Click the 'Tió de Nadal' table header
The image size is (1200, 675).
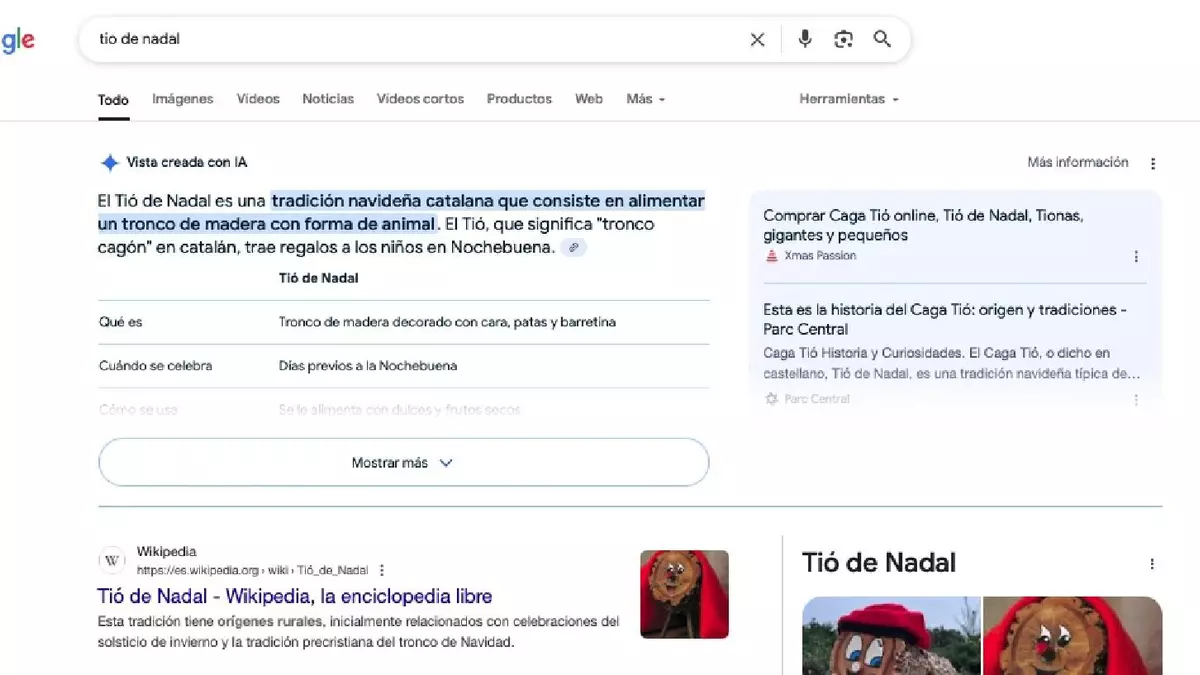click(x=319, y=278)
